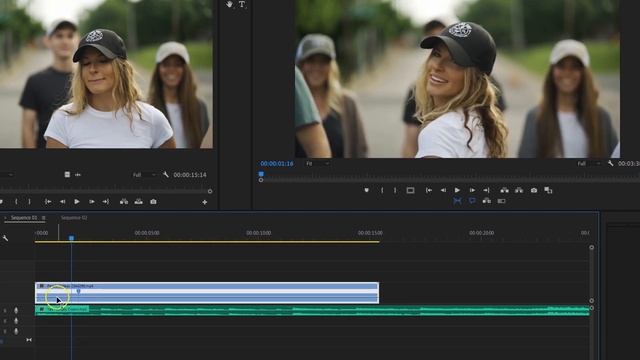Open Timeline display settings wrench
The image size is (640, 360).
point(5,238)
